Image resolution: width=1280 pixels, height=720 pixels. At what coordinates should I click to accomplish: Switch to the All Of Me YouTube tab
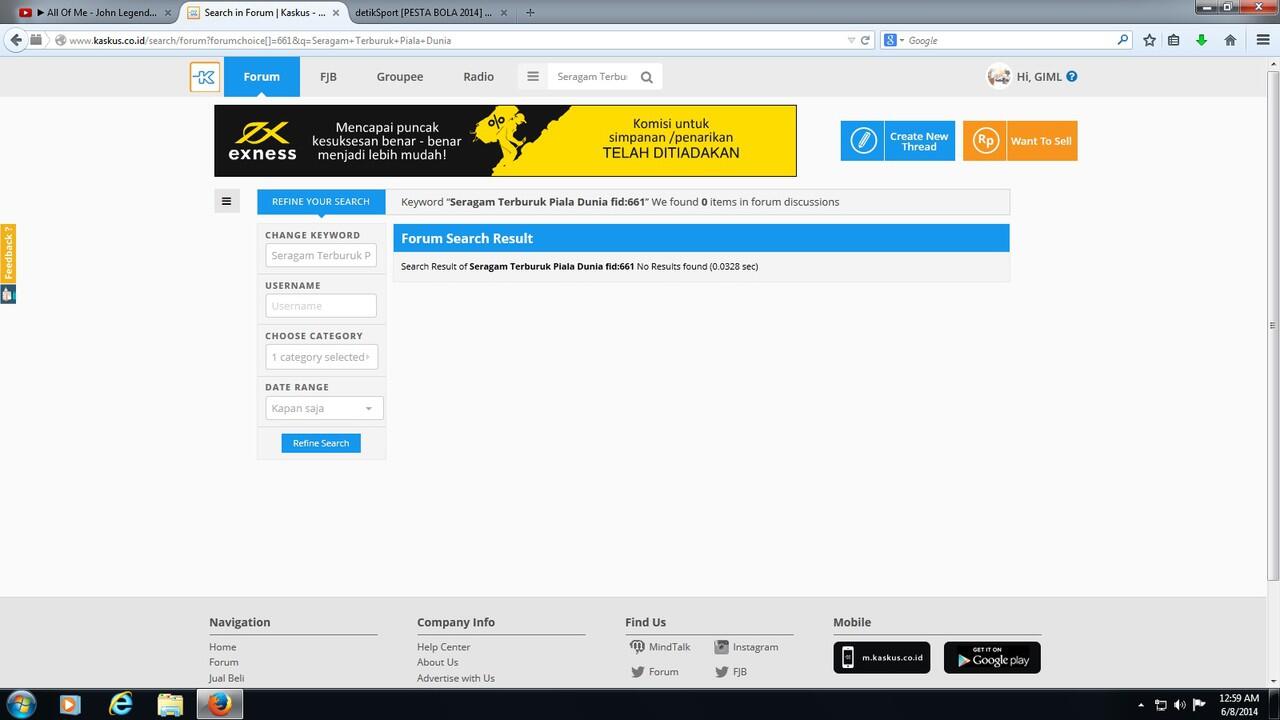tap(96, 13)
